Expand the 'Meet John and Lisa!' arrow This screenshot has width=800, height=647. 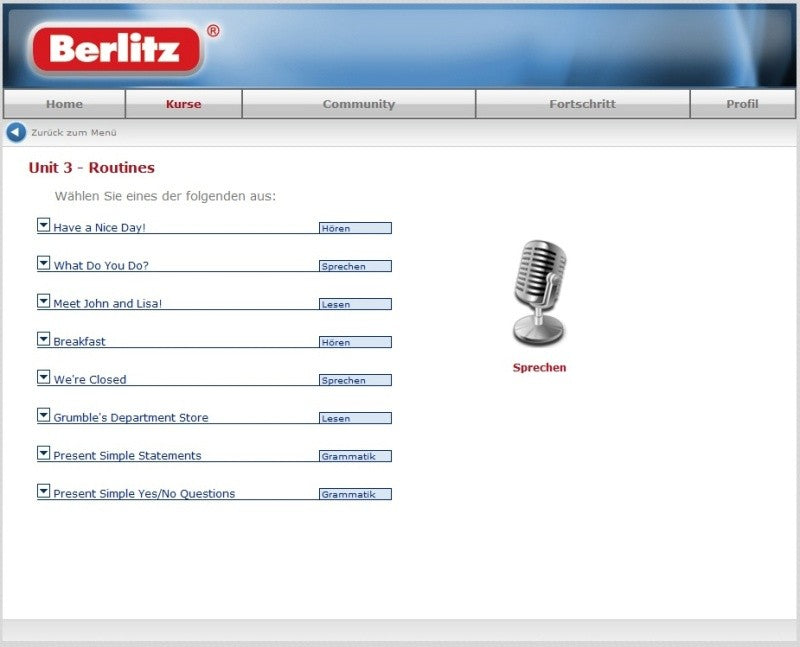pos(43,301)
